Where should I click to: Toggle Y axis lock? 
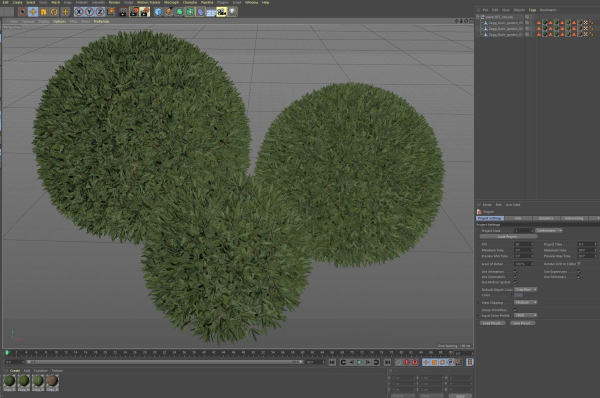(89, 12)
